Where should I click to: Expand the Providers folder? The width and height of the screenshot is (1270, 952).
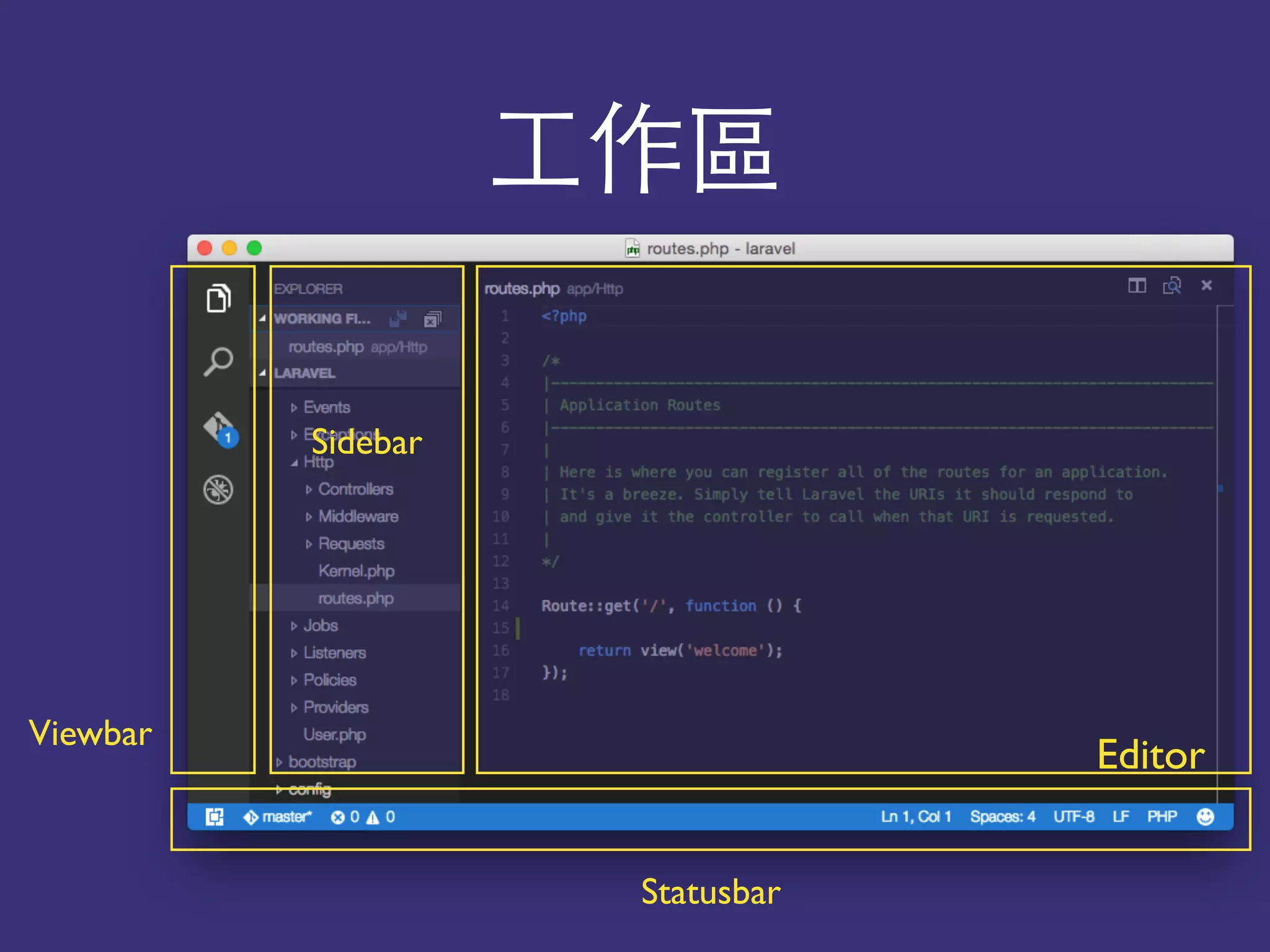point(294,708)
